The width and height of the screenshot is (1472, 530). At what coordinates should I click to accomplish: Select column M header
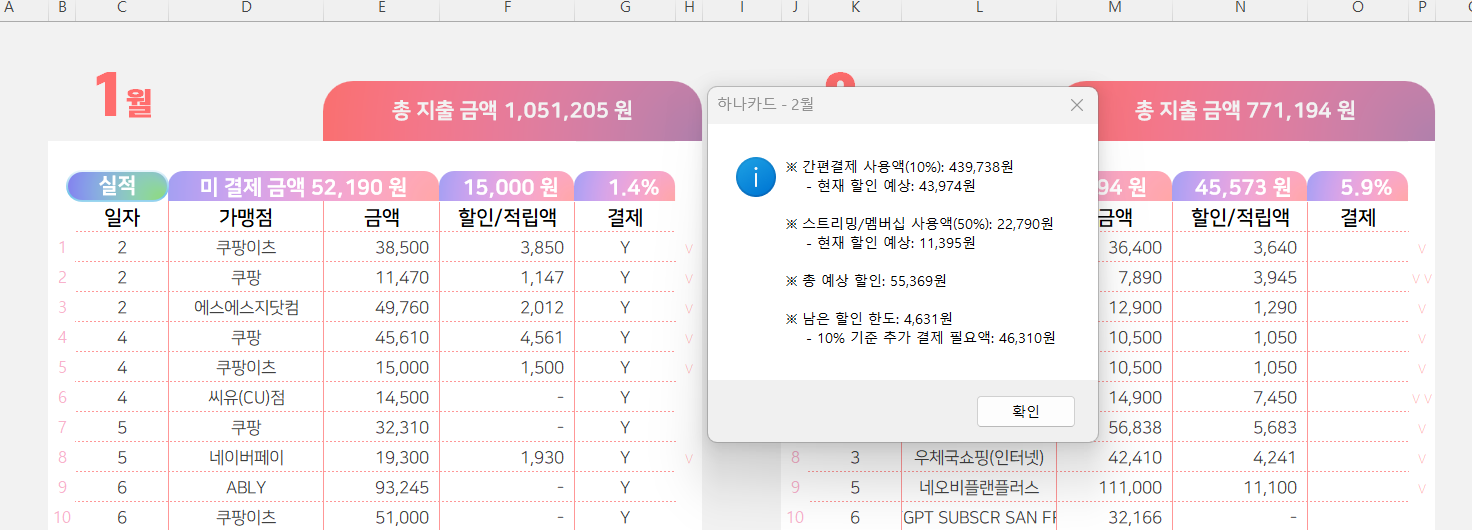click(1114, 8)
